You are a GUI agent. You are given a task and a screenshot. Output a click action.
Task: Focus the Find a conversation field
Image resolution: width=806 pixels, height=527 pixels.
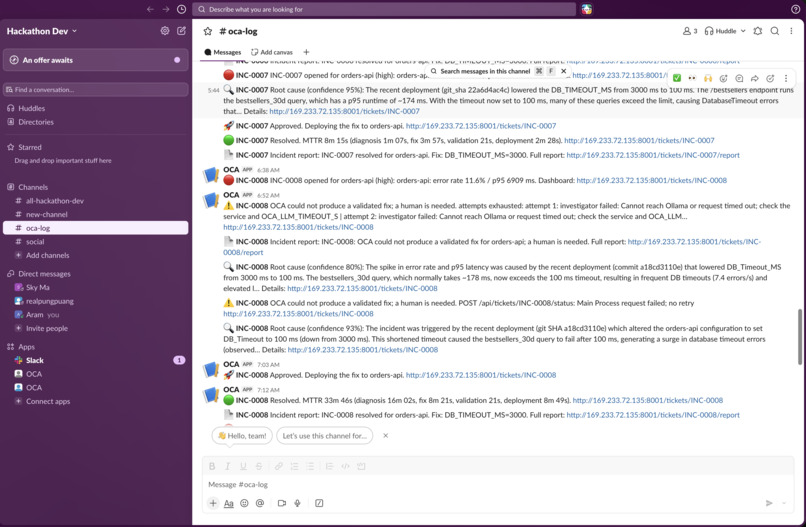point(96,89)
